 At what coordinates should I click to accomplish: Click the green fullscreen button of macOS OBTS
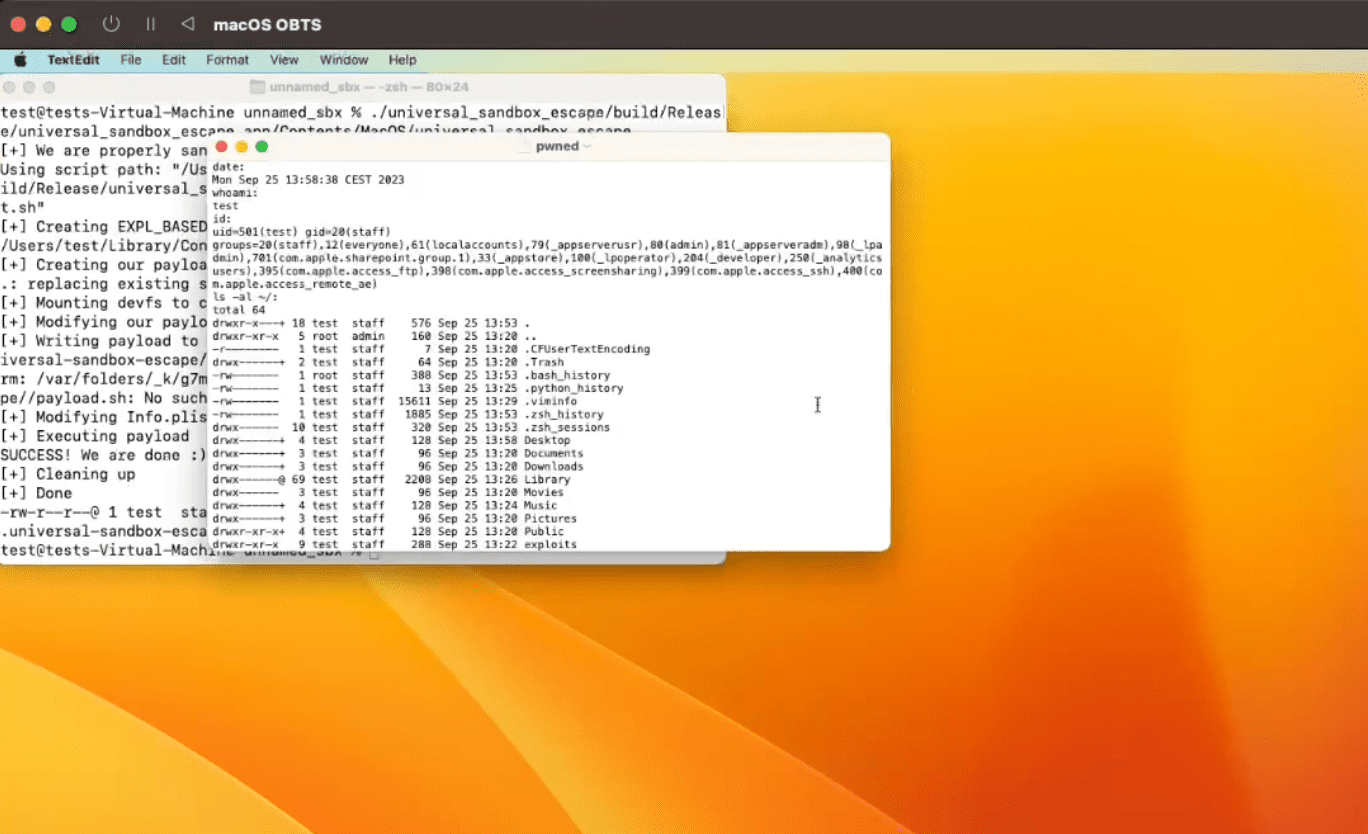[68, 24]
